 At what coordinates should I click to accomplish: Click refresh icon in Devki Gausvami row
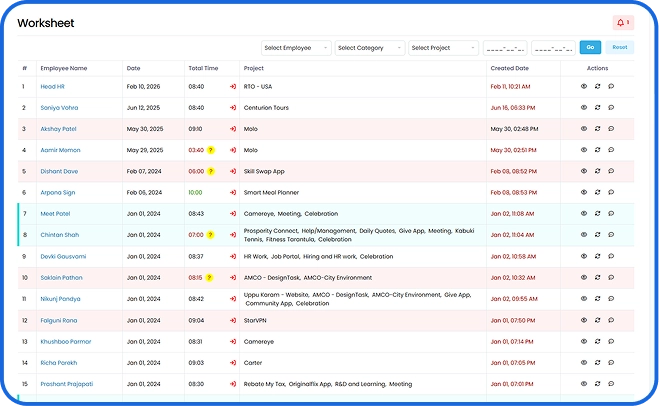pos(597,256)
